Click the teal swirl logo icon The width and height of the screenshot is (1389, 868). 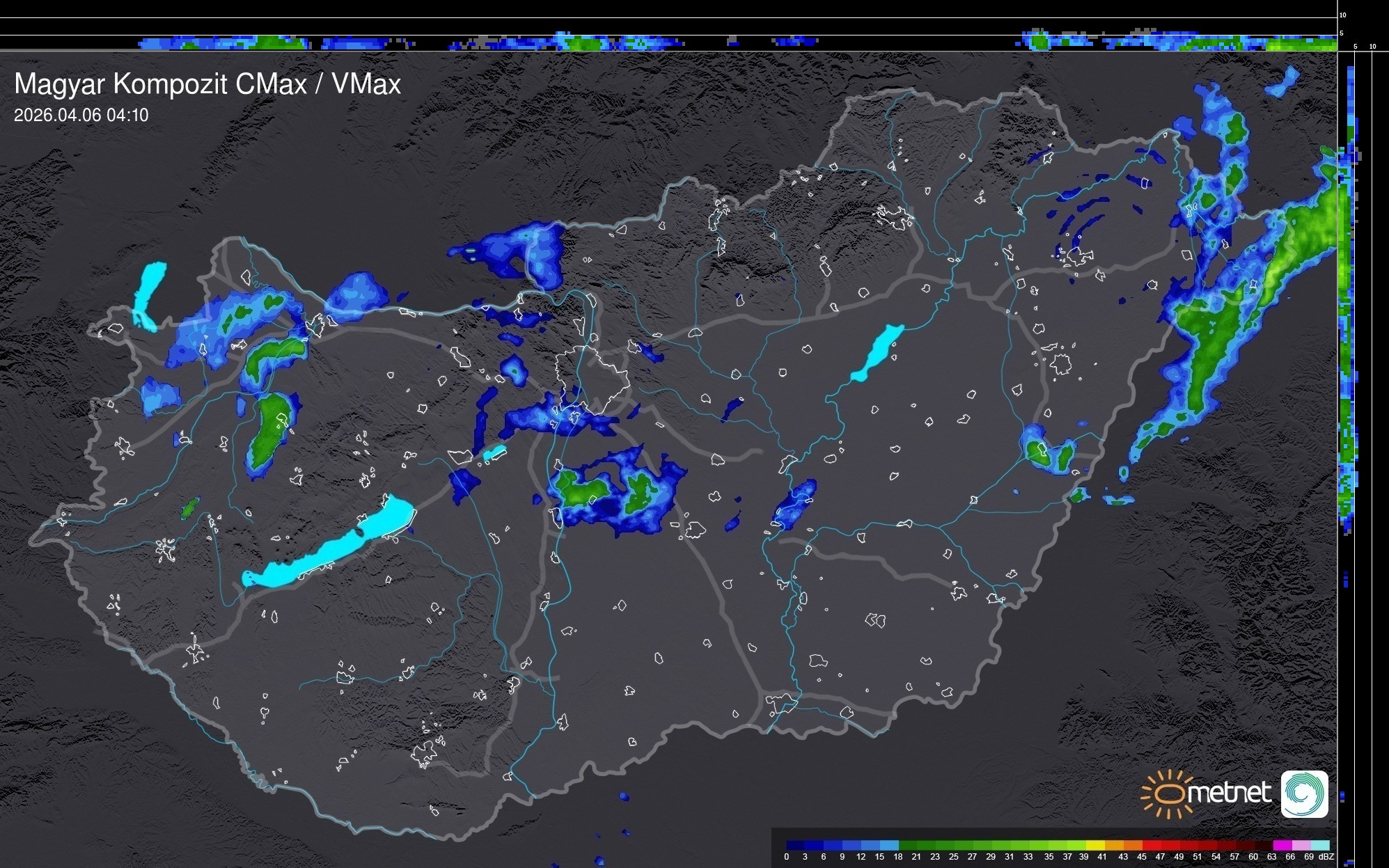(1304, 794)
